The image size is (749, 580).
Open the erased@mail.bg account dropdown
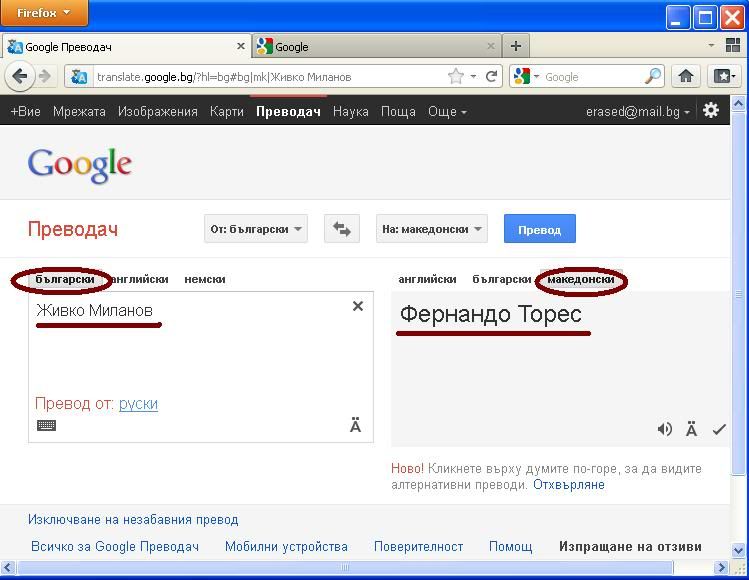point(638,111)
